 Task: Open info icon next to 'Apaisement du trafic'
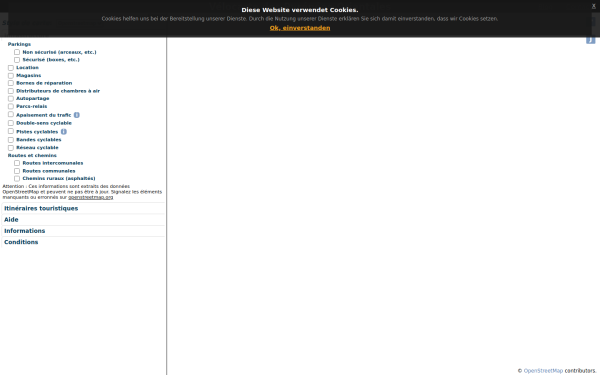tap(77, 115)
